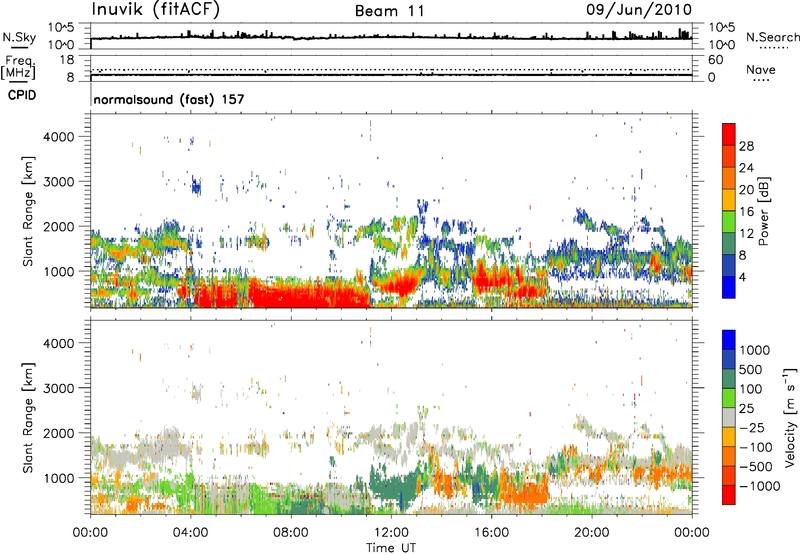Viewport: 800px width, 554px height.
Task: Click the '20:00' time tick label
Action: pos(591,533)
